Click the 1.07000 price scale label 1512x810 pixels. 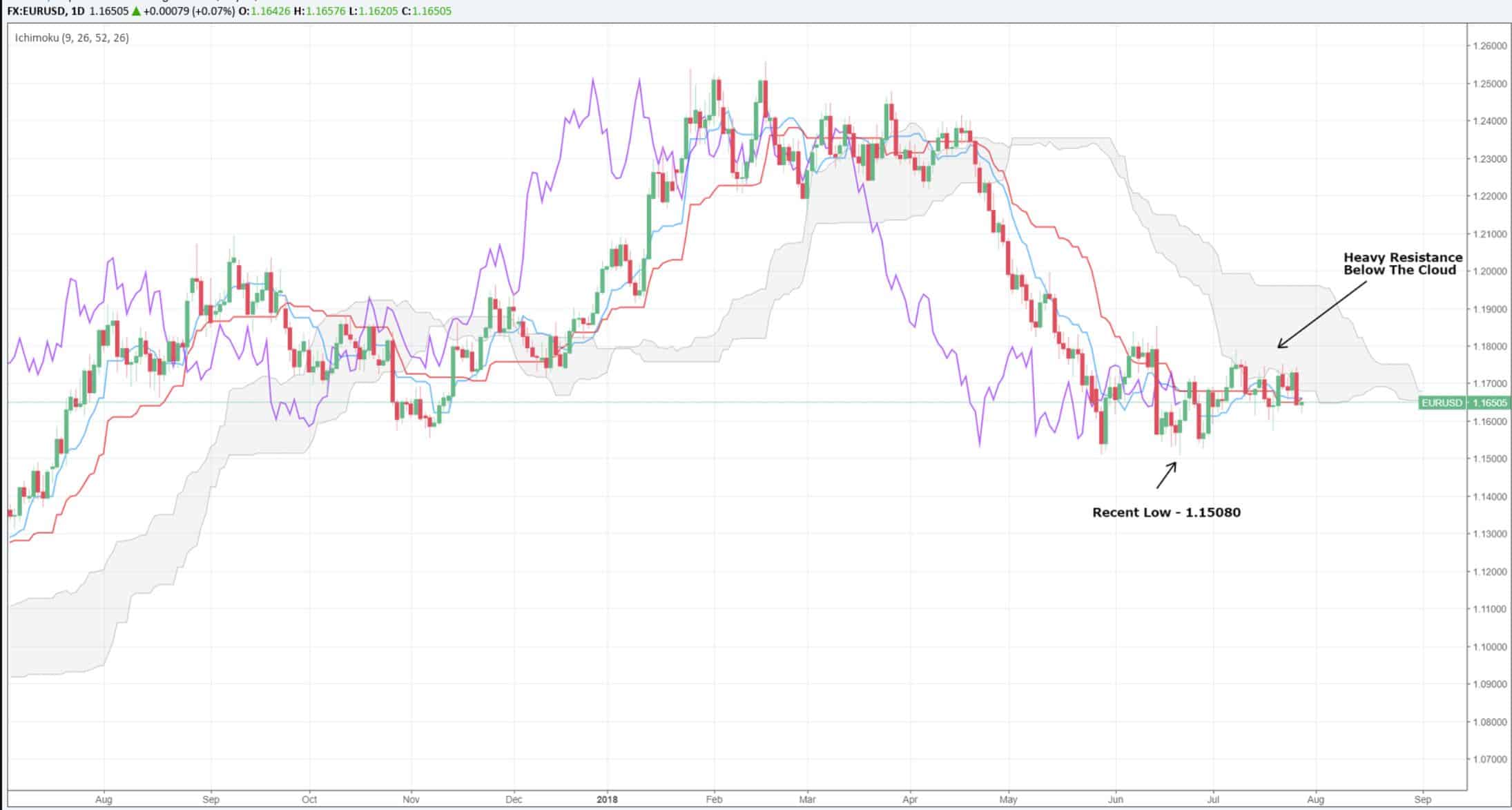[x=1489, y=760]
